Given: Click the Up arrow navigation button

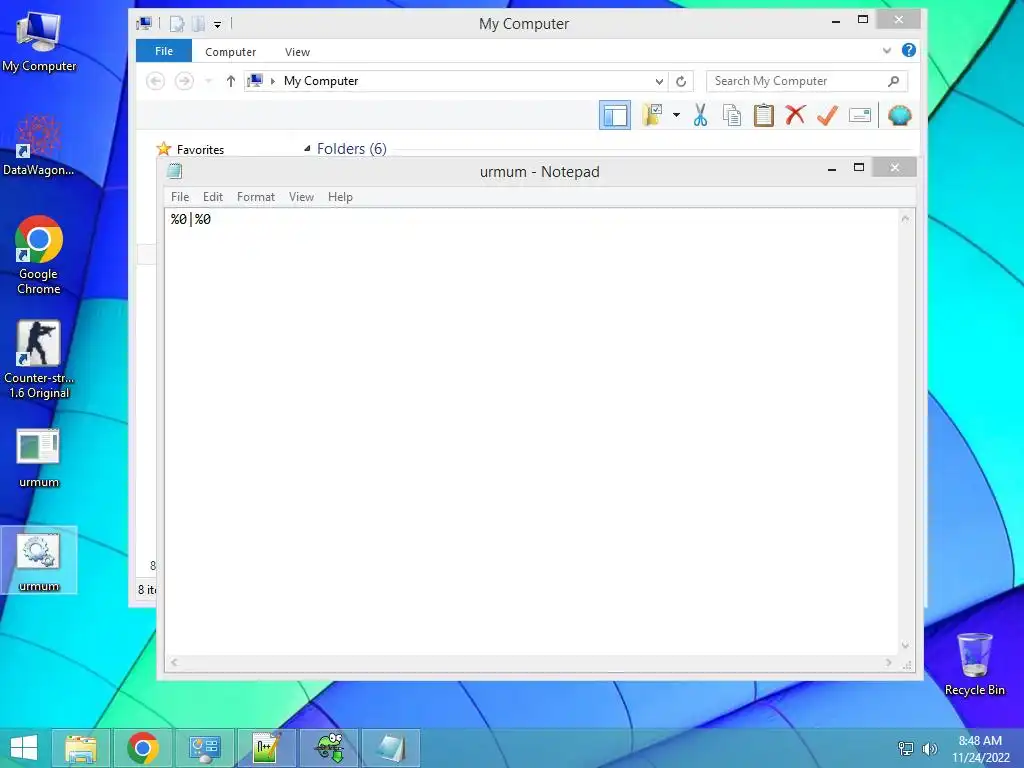Looking at the screenshot, I should click(x=231, y=81).
